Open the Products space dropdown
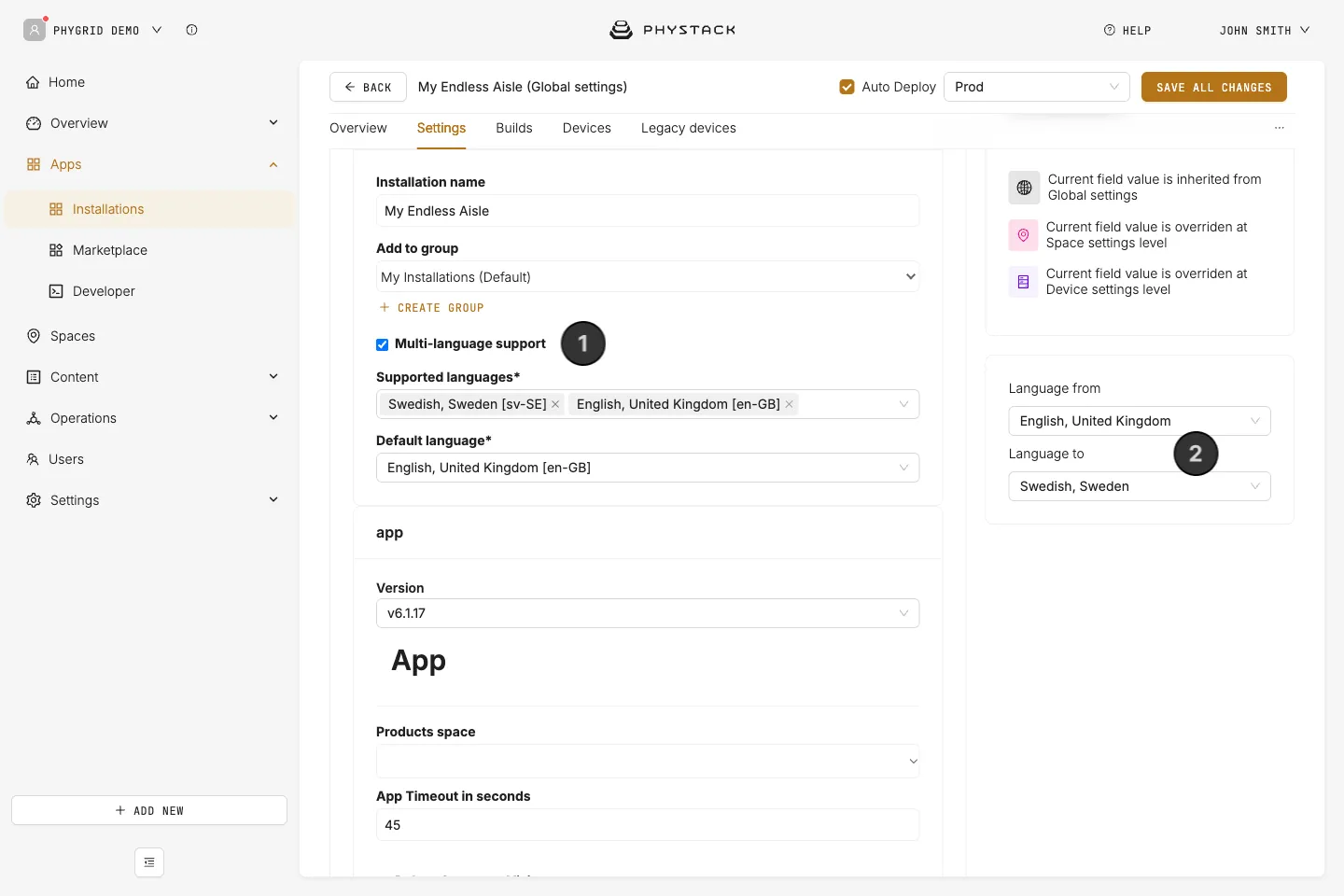Viewport: 1344px width, 896px height. (648, 761)
